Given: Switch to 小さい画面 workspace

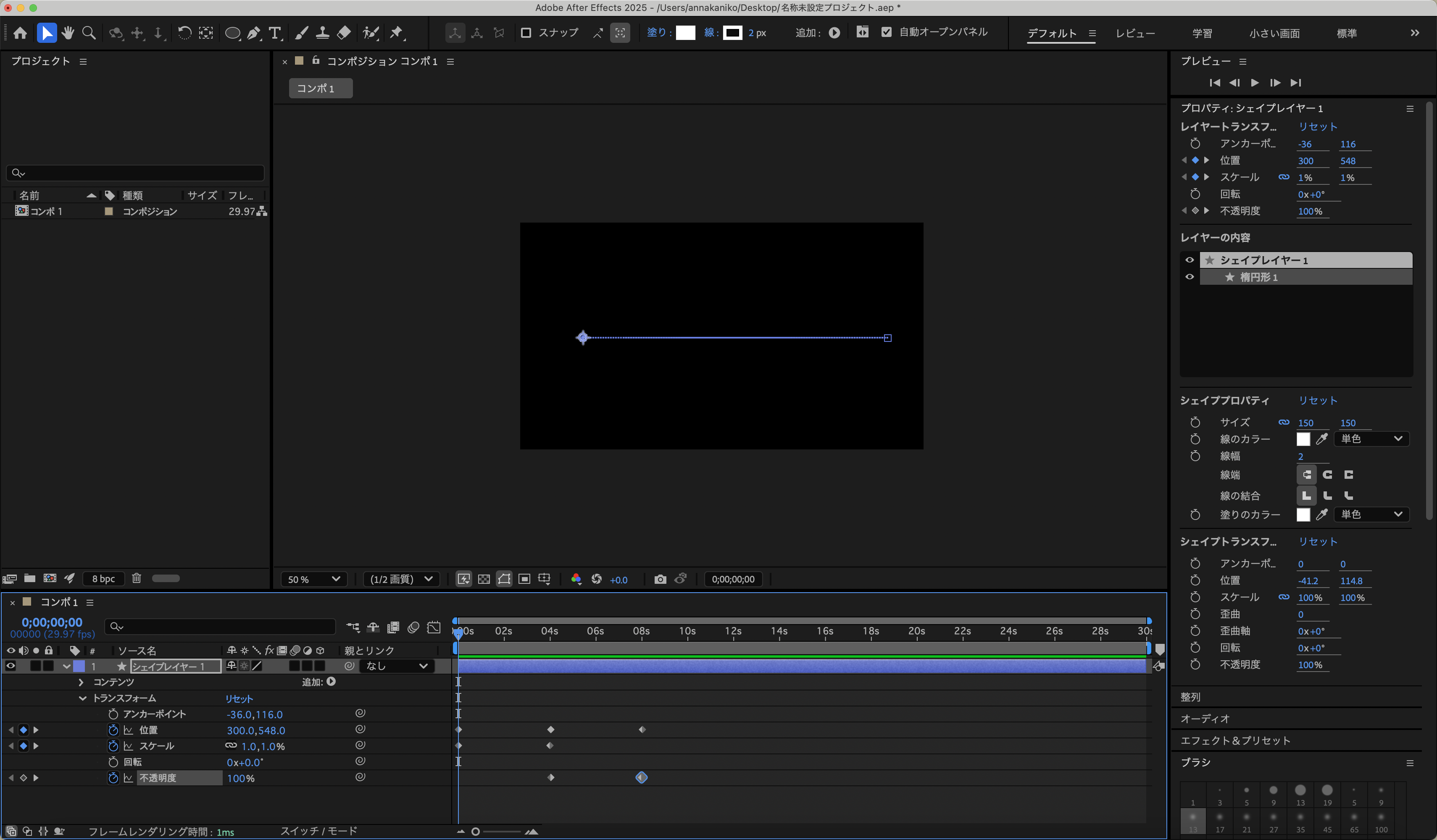Looking at the screenshot, I should [1274, 33].
